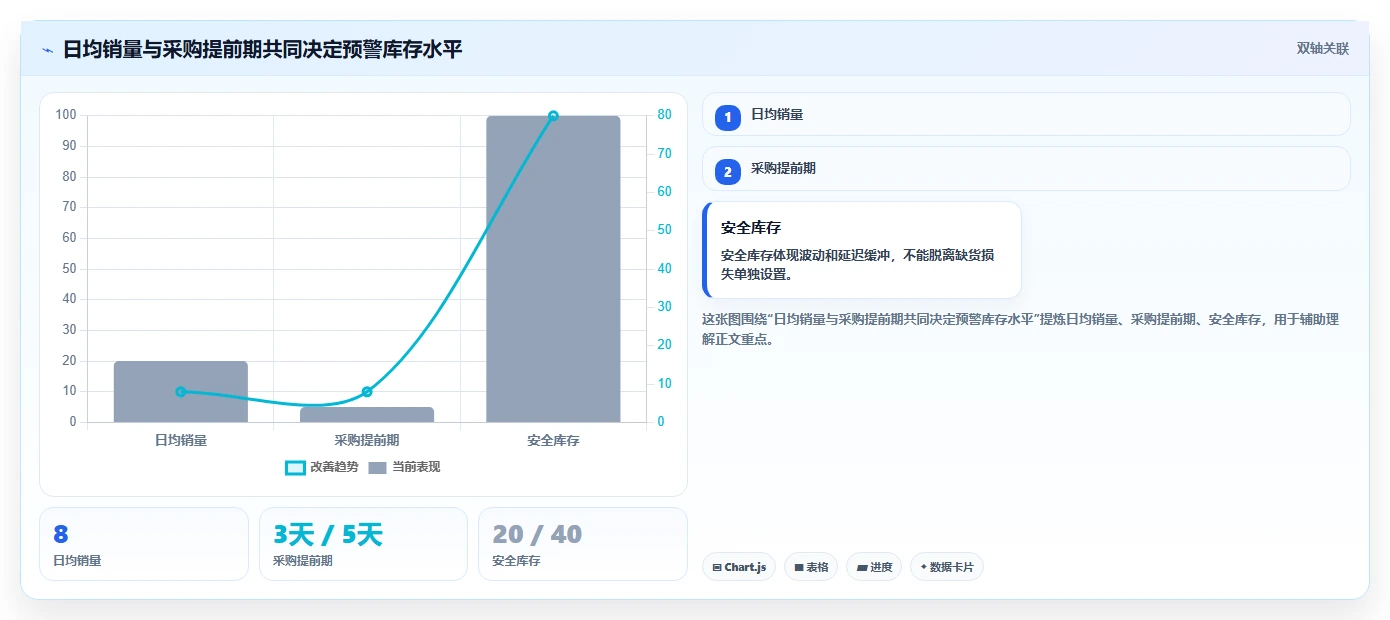Click right axis value 80
Screen dimensions: 1390x620
click(665, 115)
